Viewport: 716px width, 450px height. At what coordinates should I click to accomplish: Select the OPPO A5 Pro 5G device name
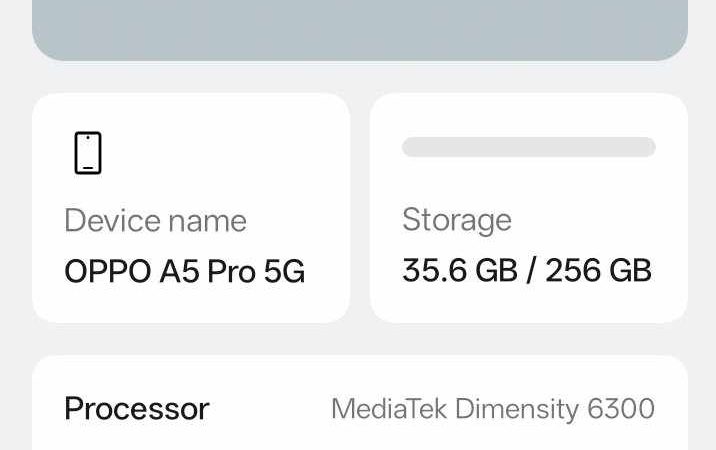(184, 271)
